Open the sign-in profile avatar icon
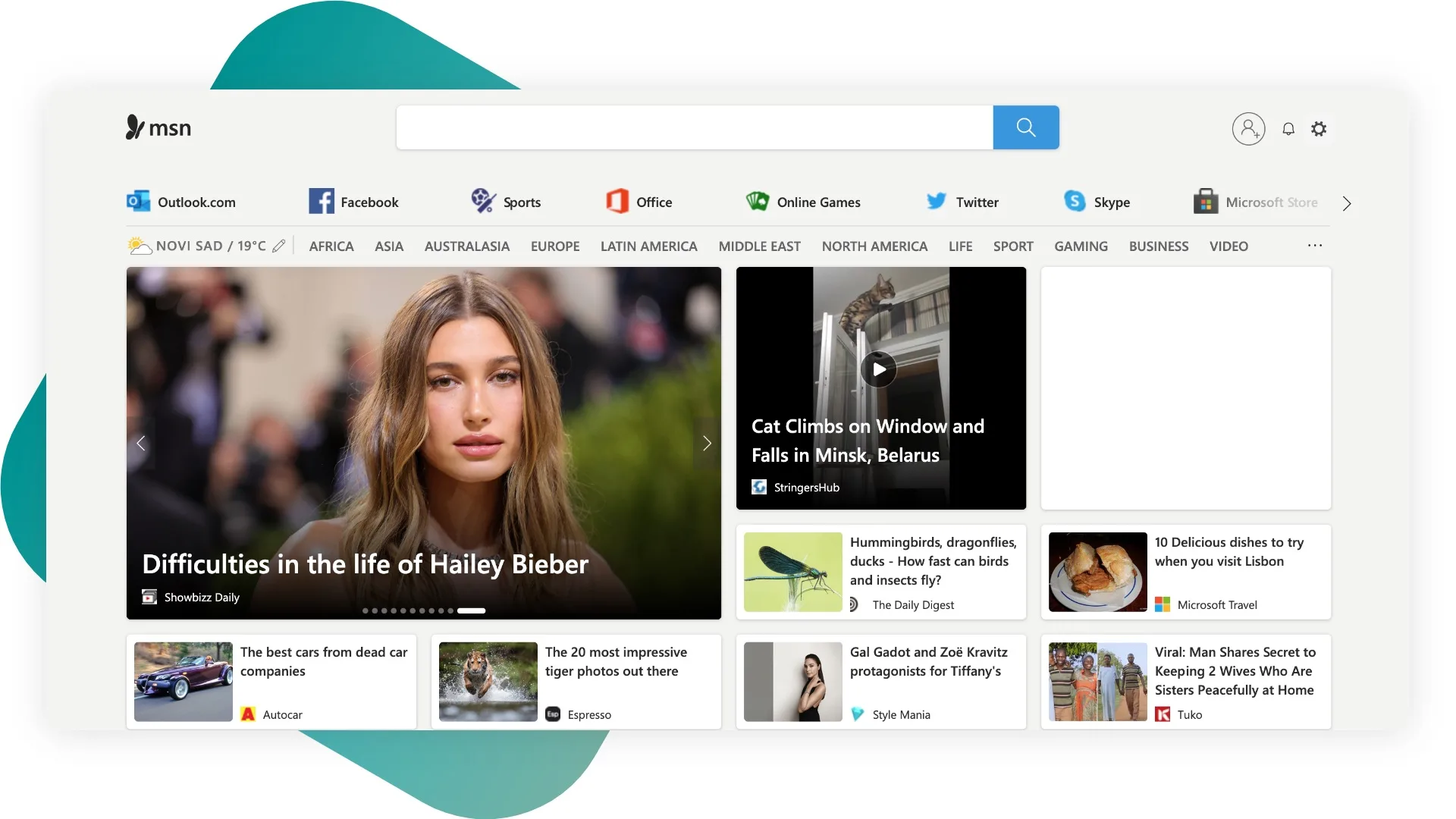Viewport: 1456px width, 819px height. [x=1248, y=129]
